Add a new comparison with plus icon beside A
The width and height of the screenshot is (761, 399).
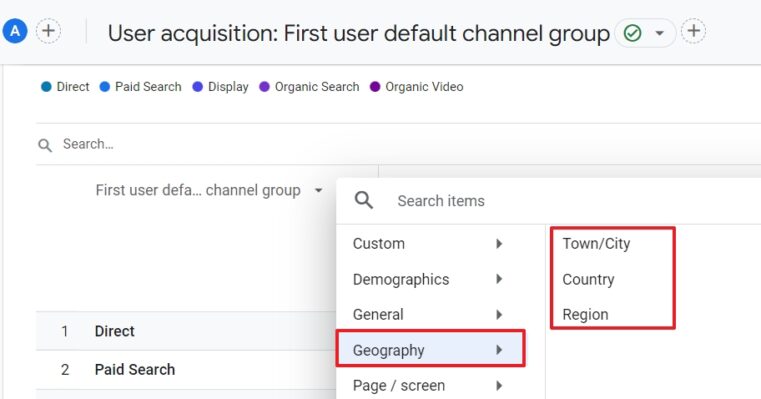48,31
